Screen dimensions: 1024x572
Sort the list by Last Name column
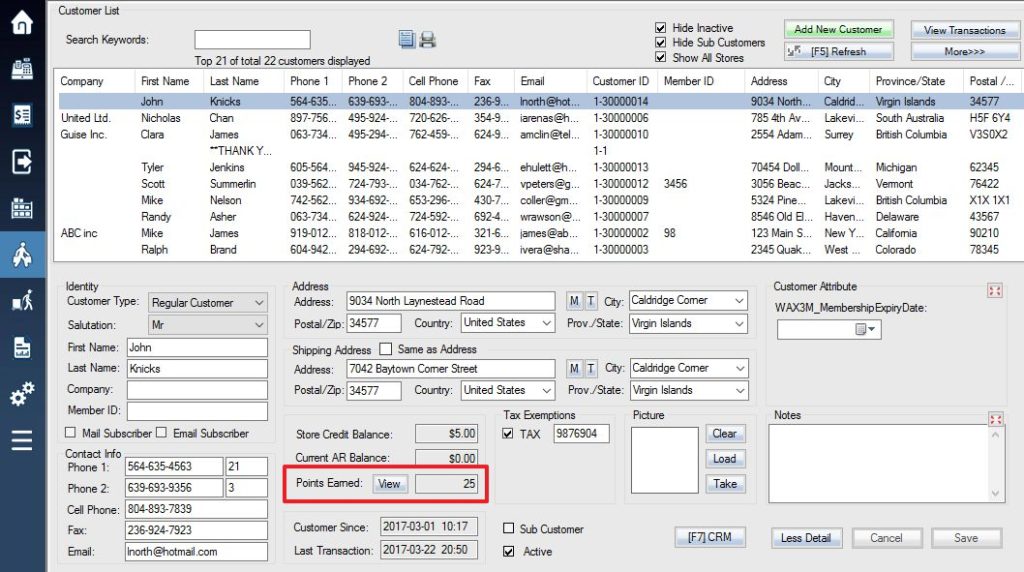(x=234, y=81)
